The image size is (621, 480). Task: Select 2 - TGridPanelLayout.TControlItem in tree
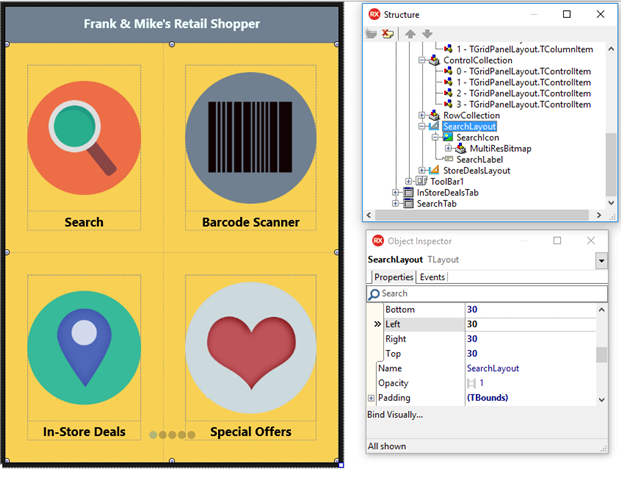tap(523, 93)
